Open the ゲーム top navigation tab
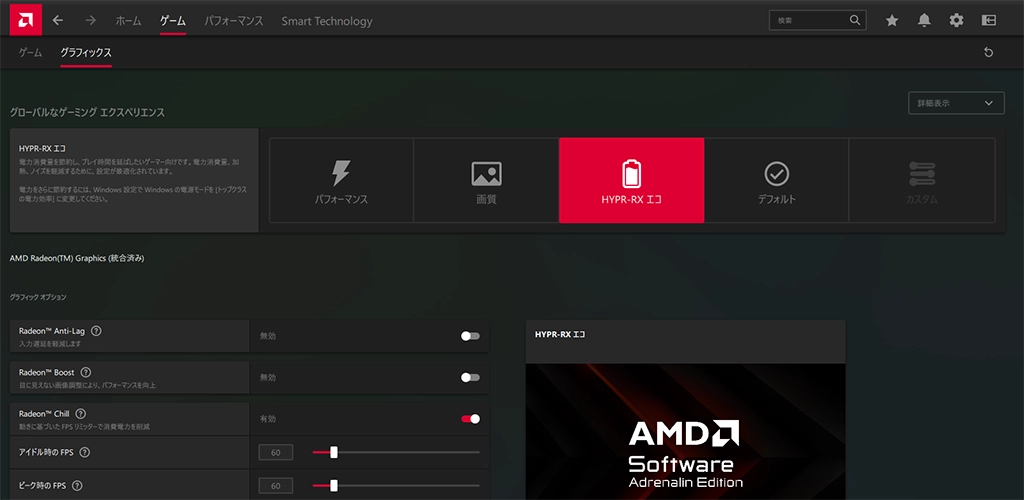Image resolution: width=1024 pixels, height=500 pixels. (172, 21)
